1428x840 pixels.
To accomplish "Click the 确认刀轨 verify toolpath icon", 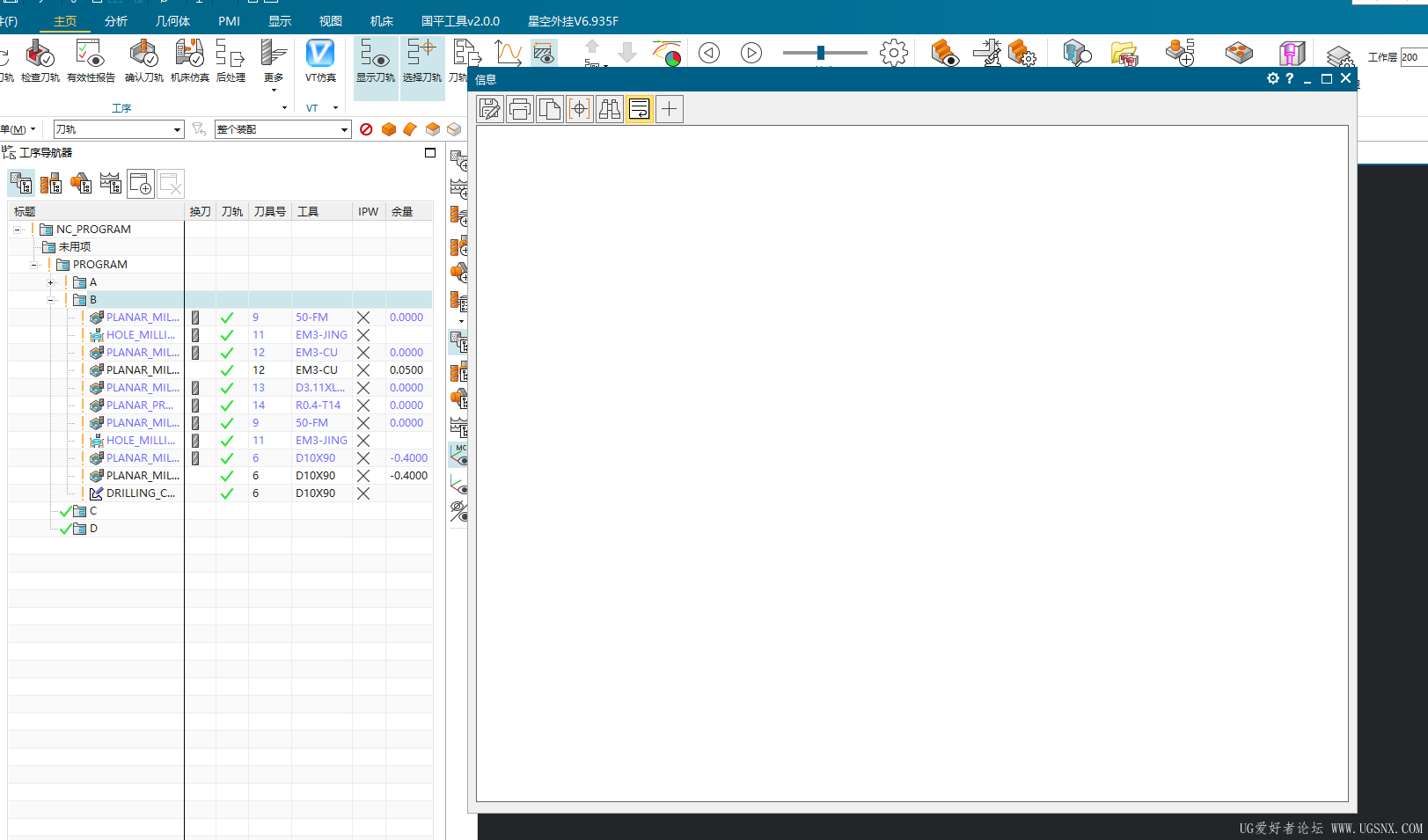I will [143, 61].
